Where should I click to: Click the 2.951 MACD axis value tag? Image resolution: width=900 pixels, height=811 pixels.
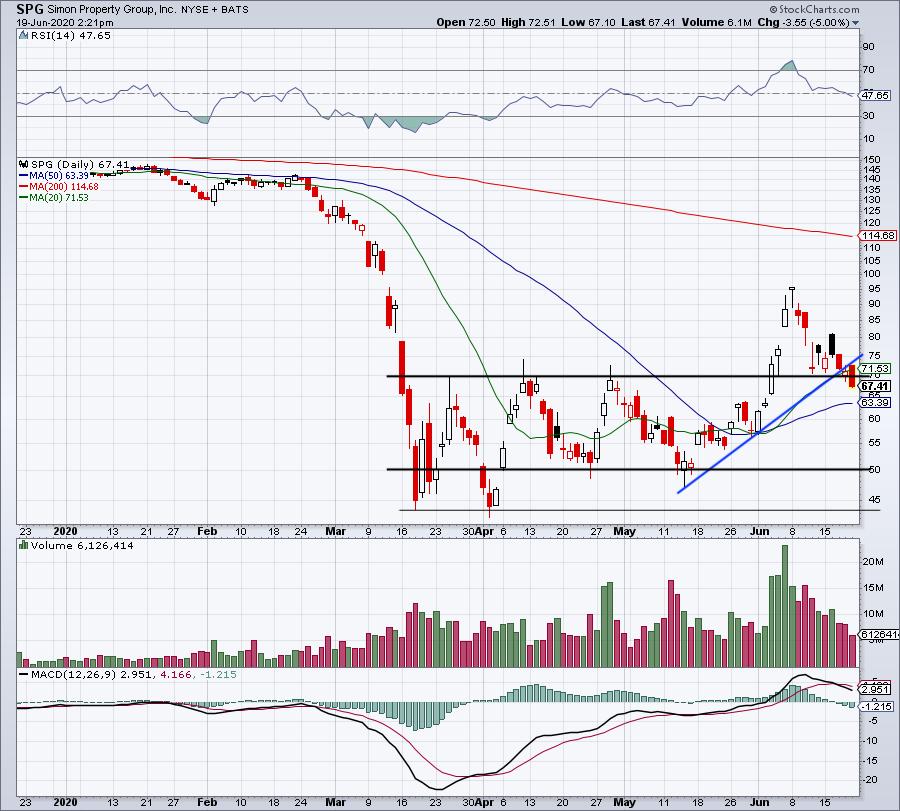click(875, 689)
